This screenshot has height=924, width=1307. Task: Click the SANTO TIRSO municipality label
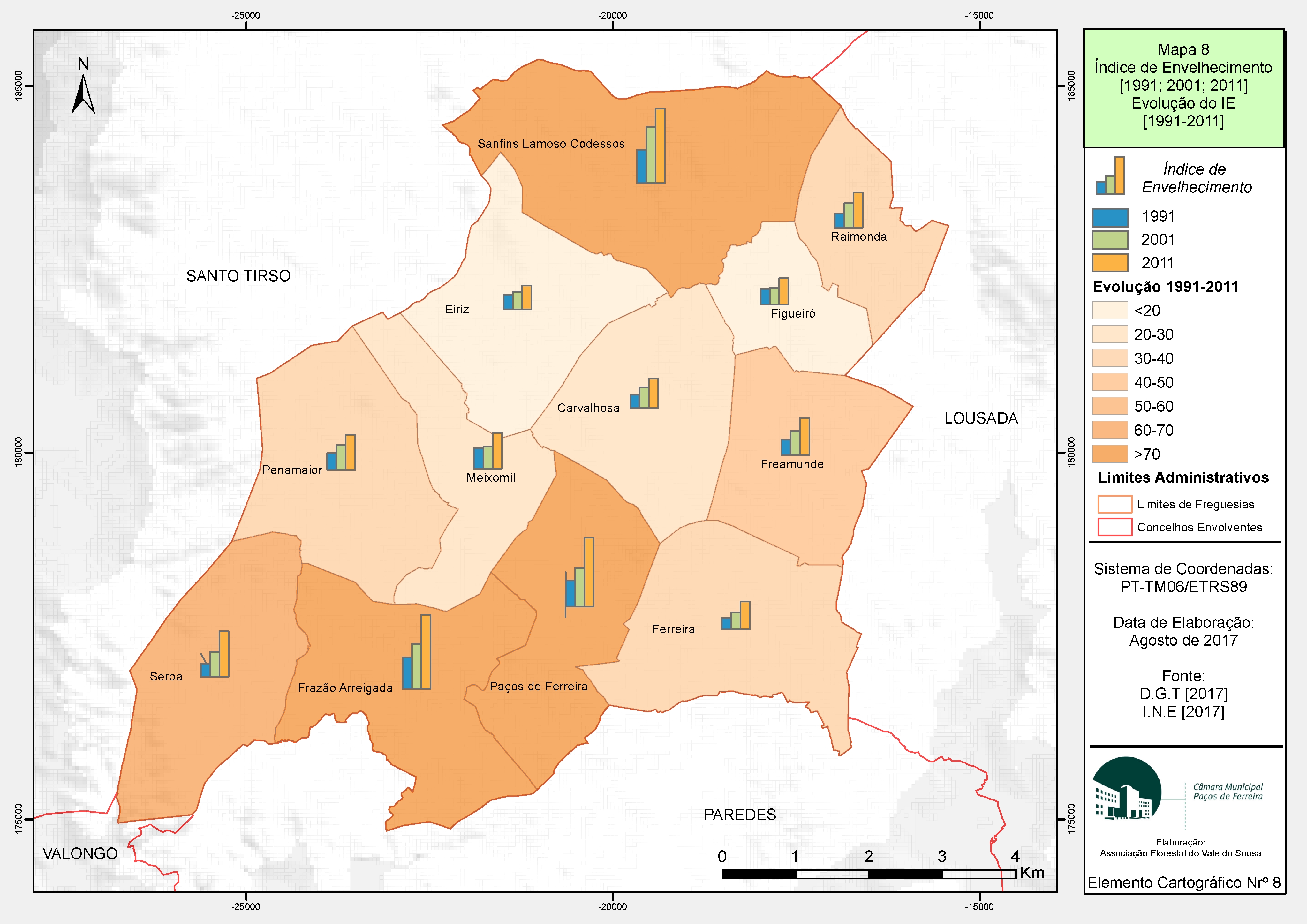pyautogui.click(x=238, y=276)
